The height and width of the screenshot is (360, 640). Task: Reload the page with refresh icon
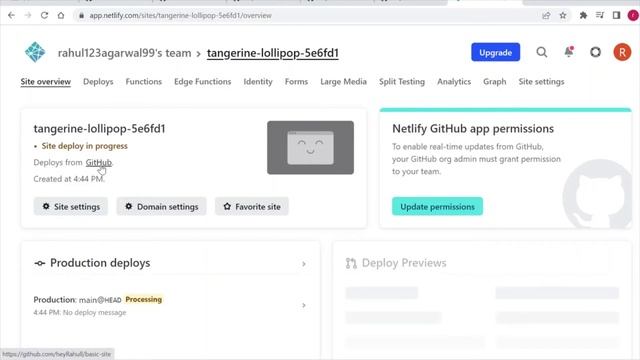pos(44,16)
